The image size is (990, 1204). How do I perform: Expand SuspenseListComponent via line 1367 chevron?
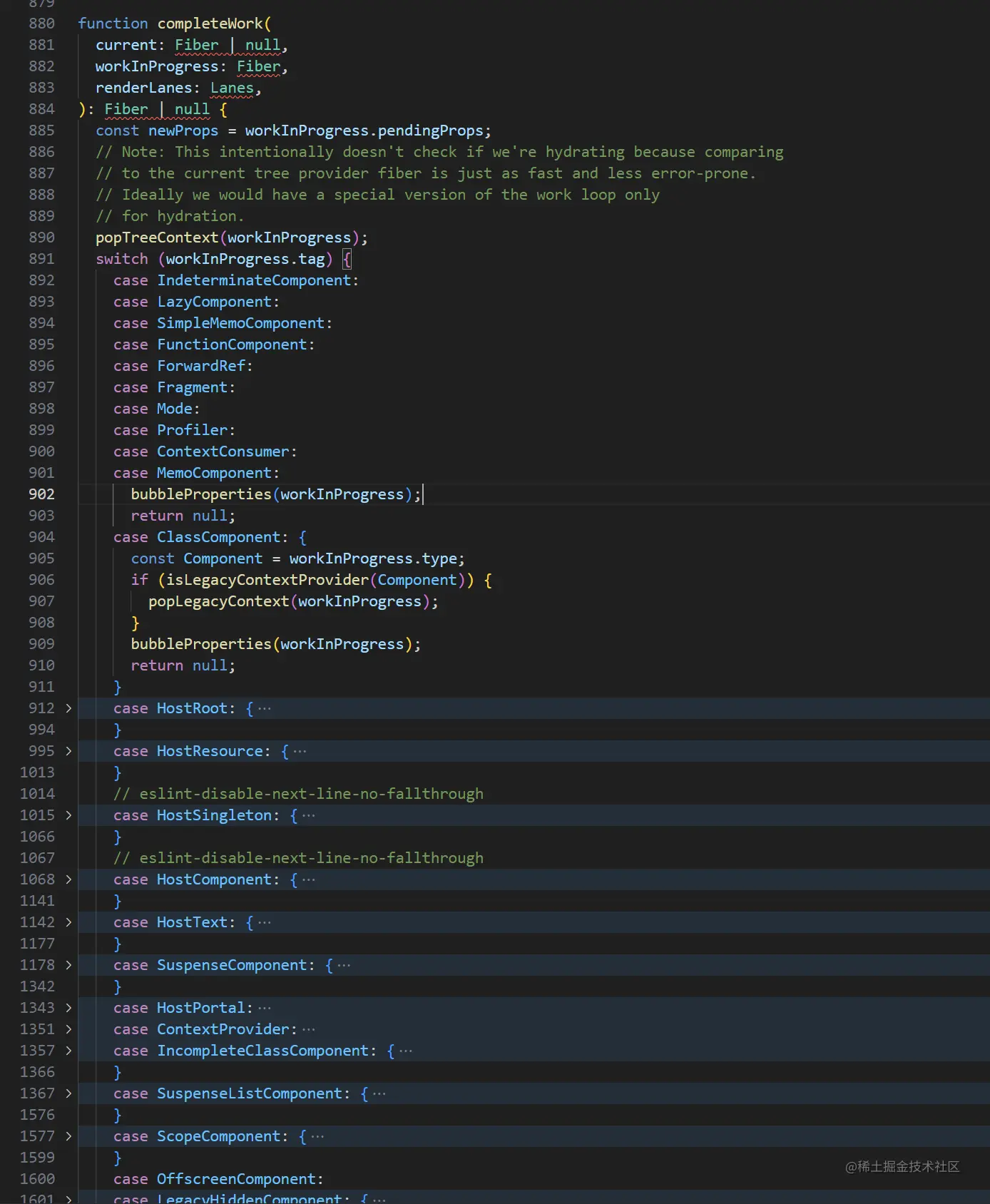(68, 1093)
